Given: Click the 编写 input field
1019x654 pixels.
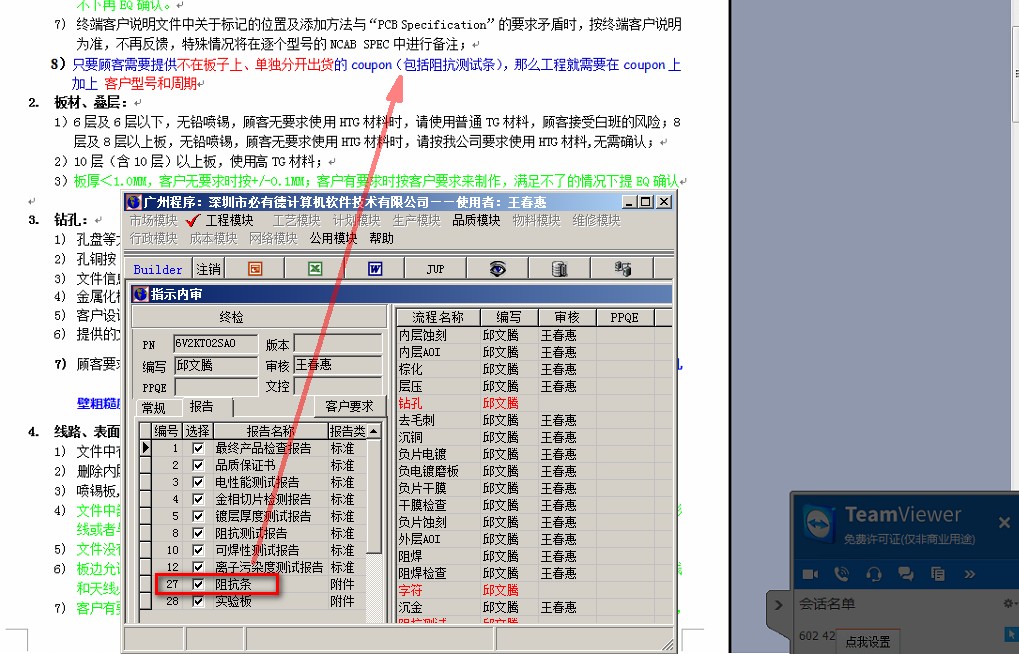Looking at the screenshot, I should pos(215,365).
